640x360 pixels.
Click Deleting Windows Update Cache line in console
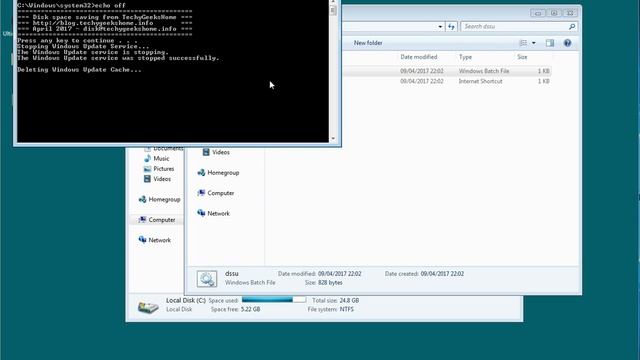(x=79, y=70)
